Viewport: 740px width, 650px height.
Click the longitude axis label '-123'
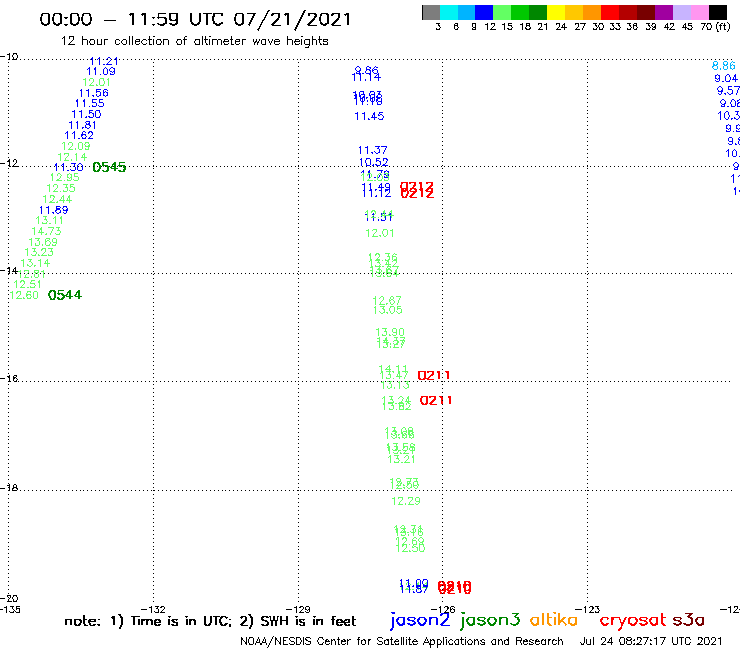(x=587, y=609)
